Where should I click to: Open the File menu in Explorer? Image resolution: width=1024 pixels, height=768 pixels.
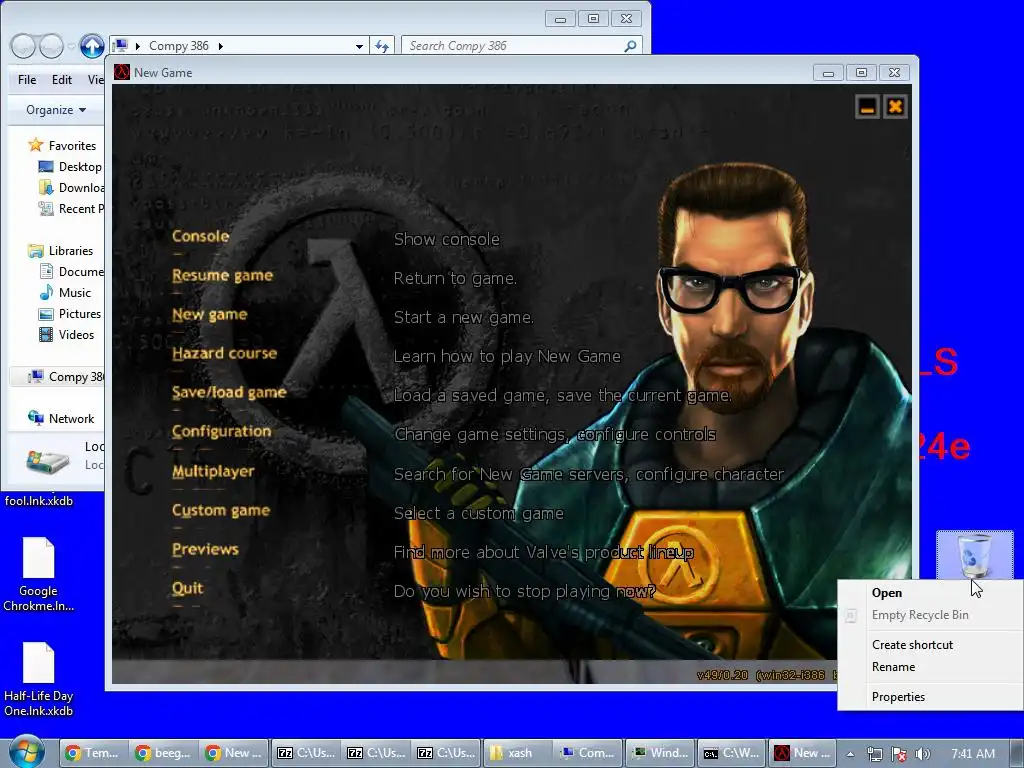27,80
